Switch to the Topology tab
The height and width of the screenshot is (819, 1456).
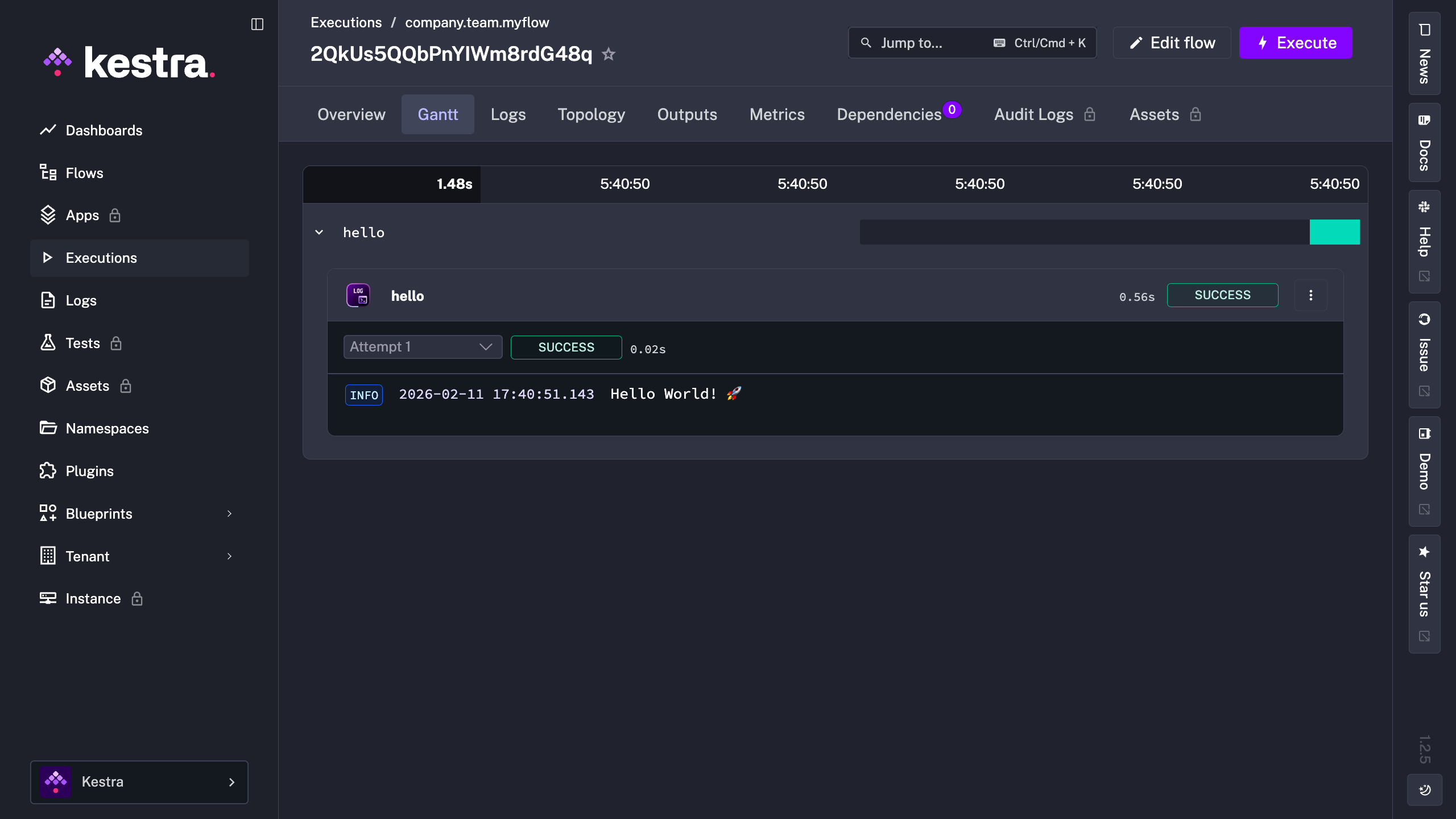pos(591,114)
